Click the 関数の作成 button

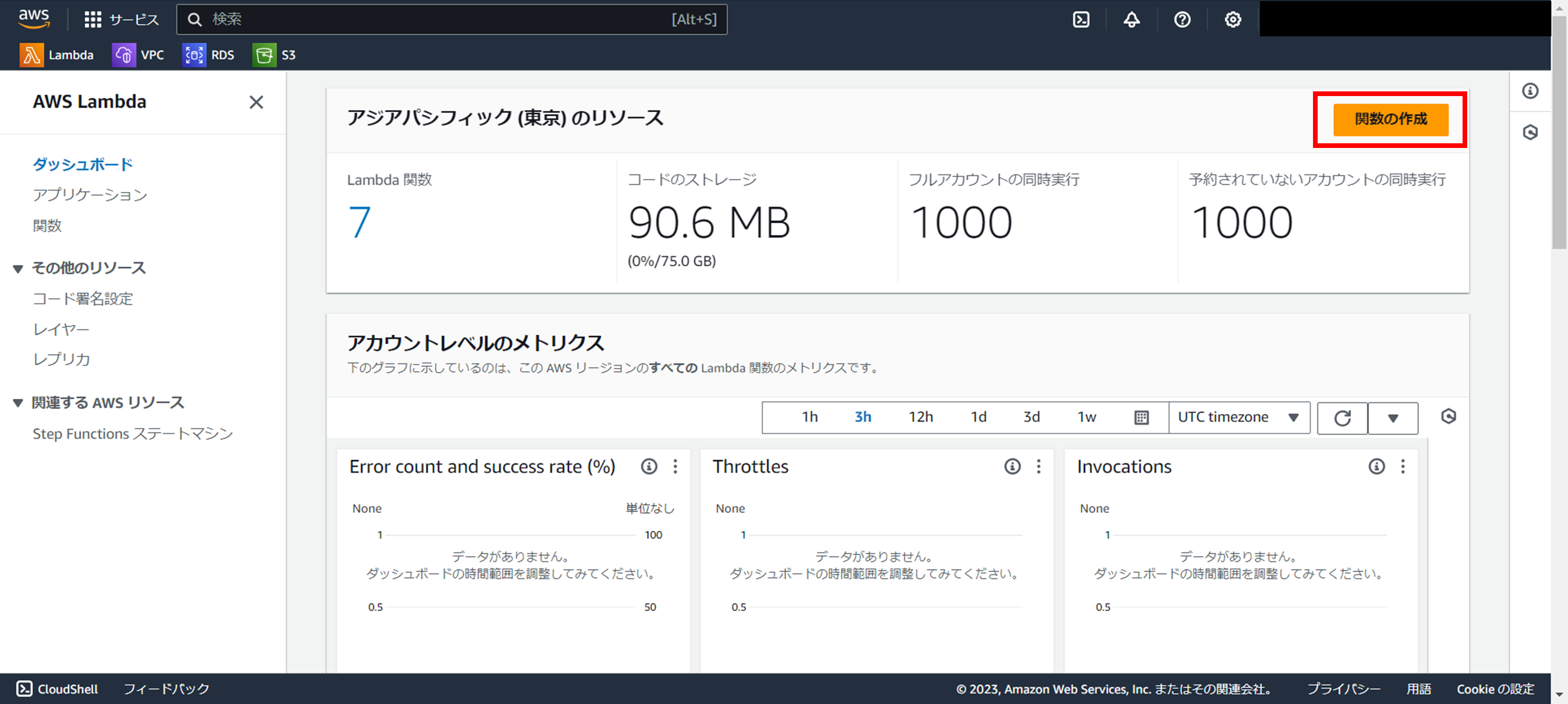point(1390,119)
